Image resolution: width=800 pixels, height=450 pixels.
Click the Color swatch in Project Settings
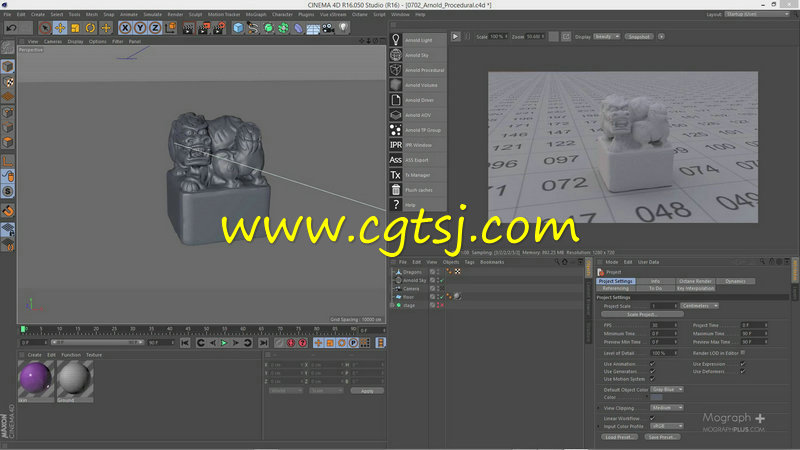coord(656,397)
